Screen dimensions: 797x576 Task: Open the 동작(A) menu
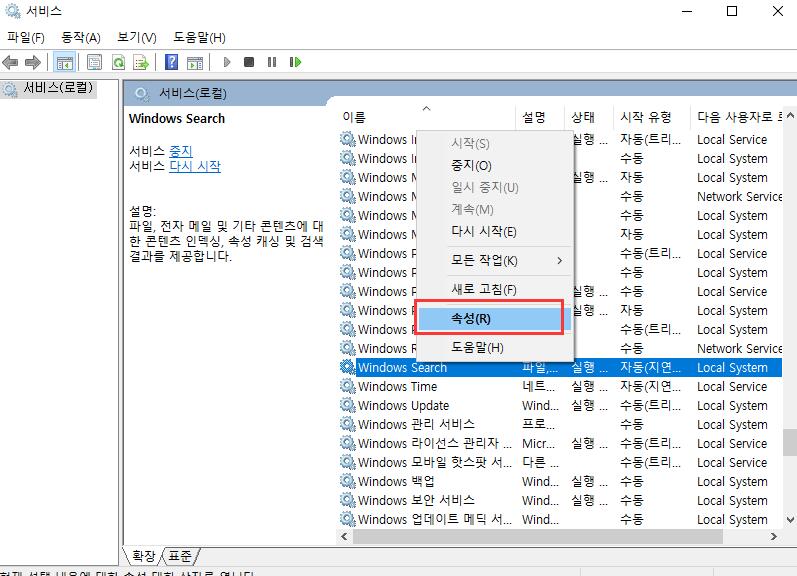tap(81, 38)
